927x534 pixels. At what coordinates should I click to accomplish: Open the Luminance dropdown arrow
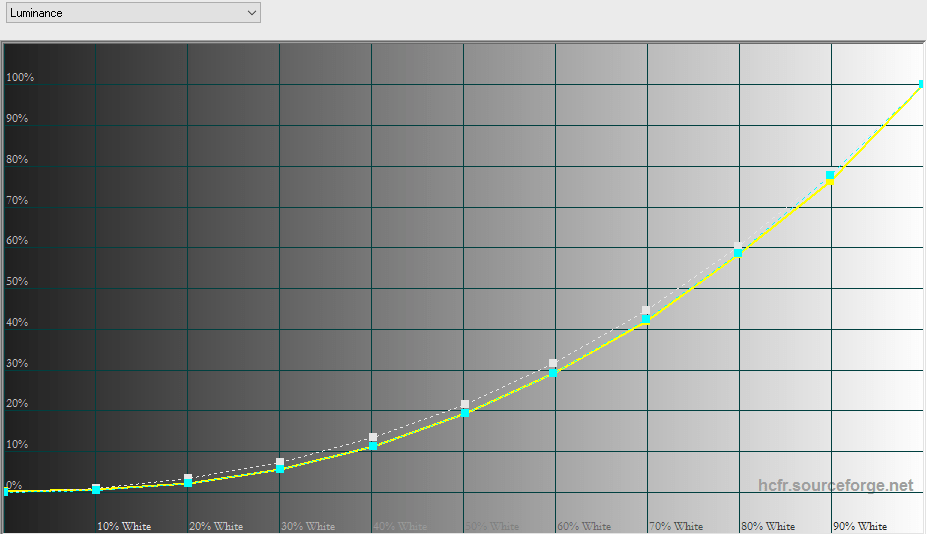click(x=251, y=13)
